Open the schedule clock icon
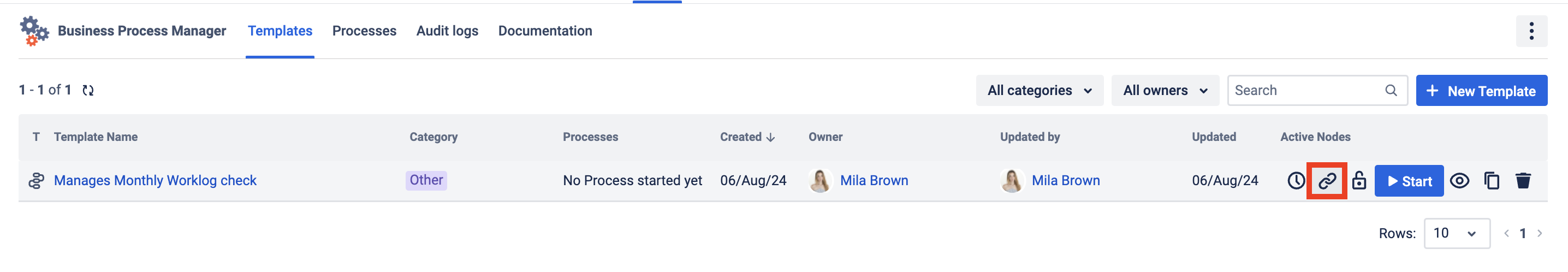The image size is (1568, 272). [x=1296, y=181]
